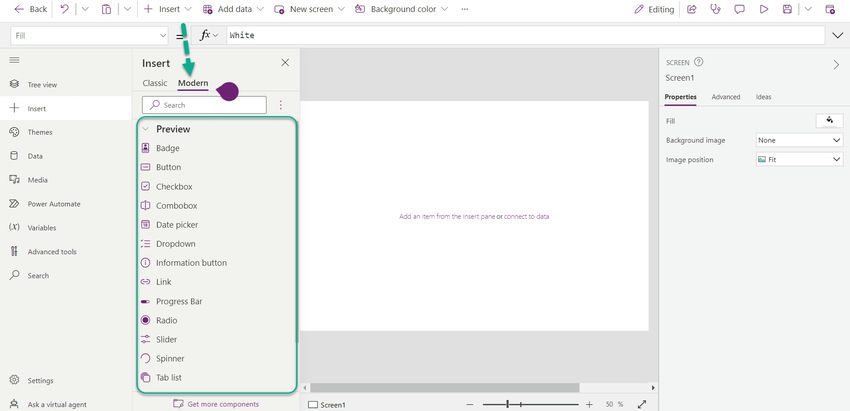850x411 pixels.
Task: Save the app with disk icon
Action: pos(787,9)
